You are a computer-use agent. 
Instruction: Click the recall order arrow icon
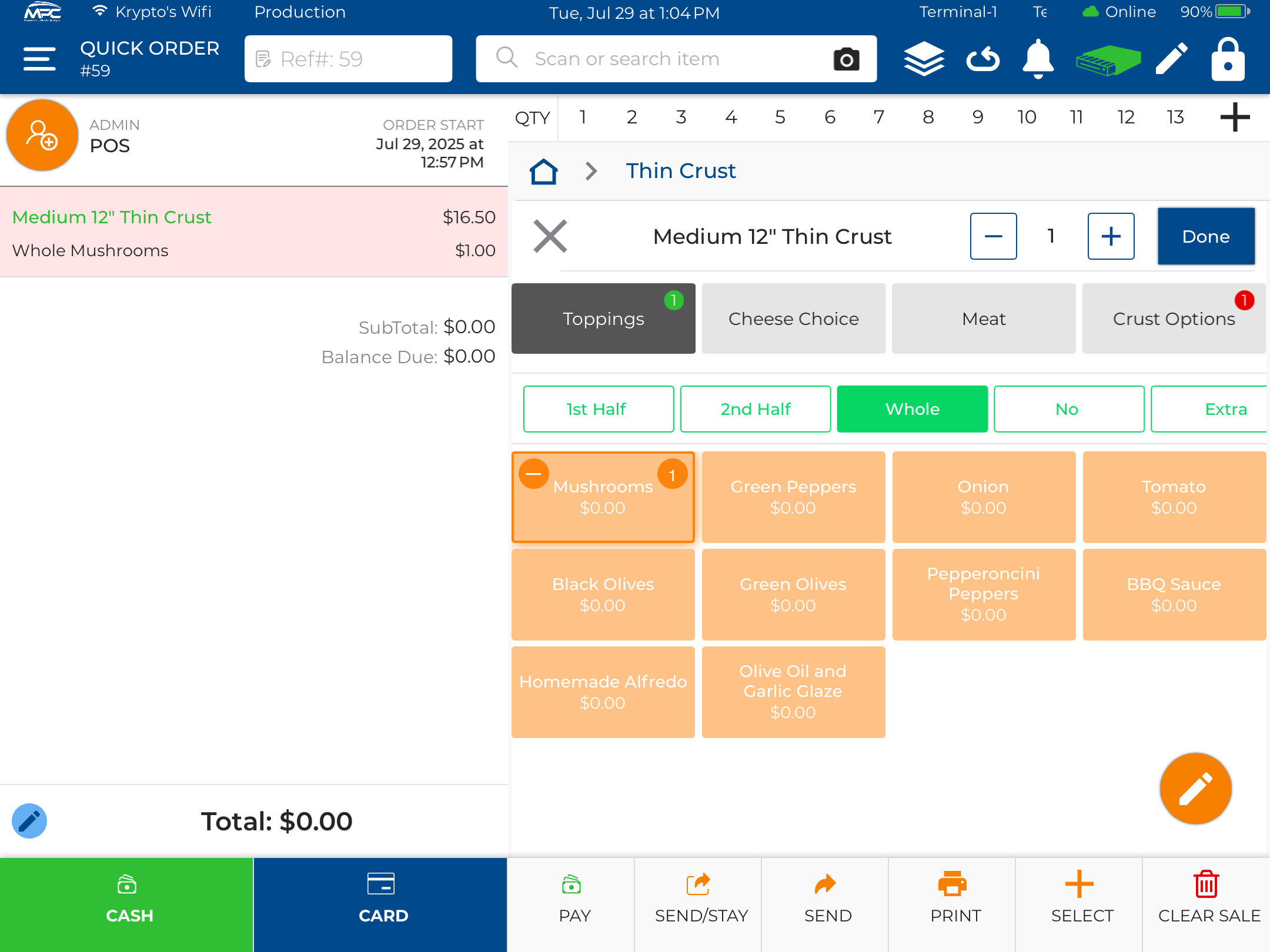[x=982, y=59]
